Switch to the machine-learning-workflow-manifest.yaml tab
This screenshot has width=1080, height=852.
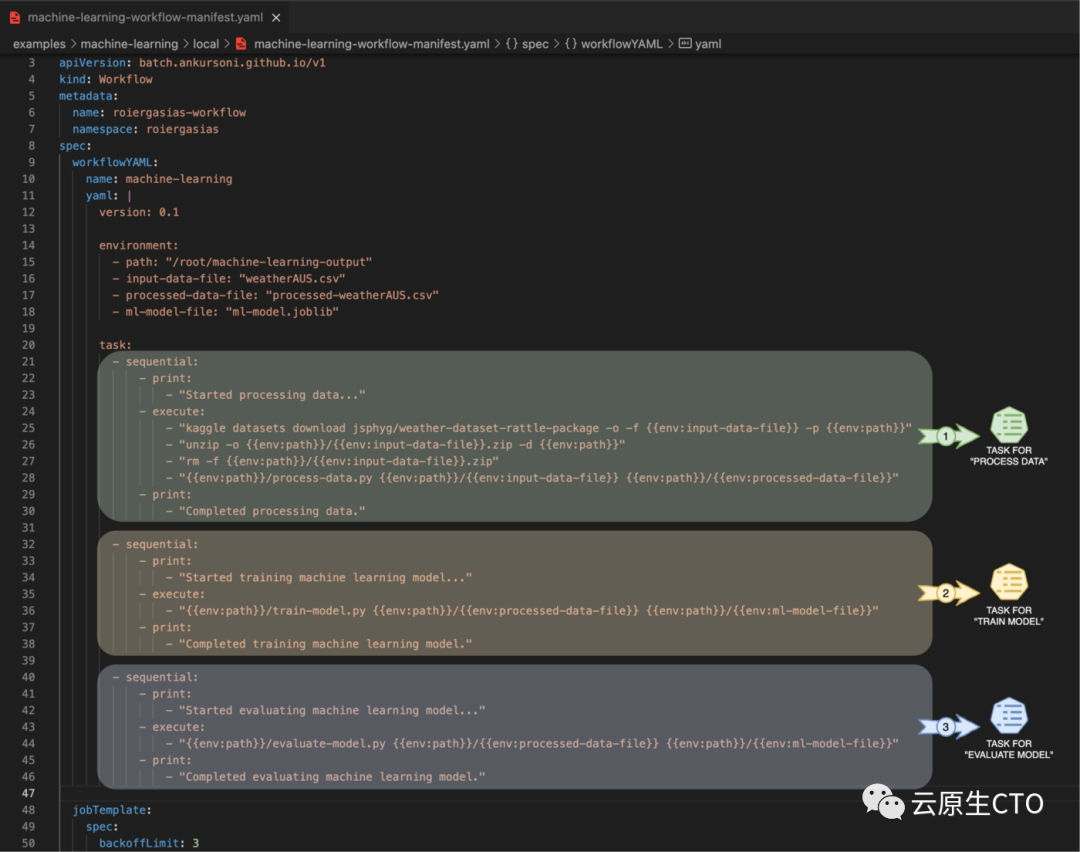pos(147,18)
